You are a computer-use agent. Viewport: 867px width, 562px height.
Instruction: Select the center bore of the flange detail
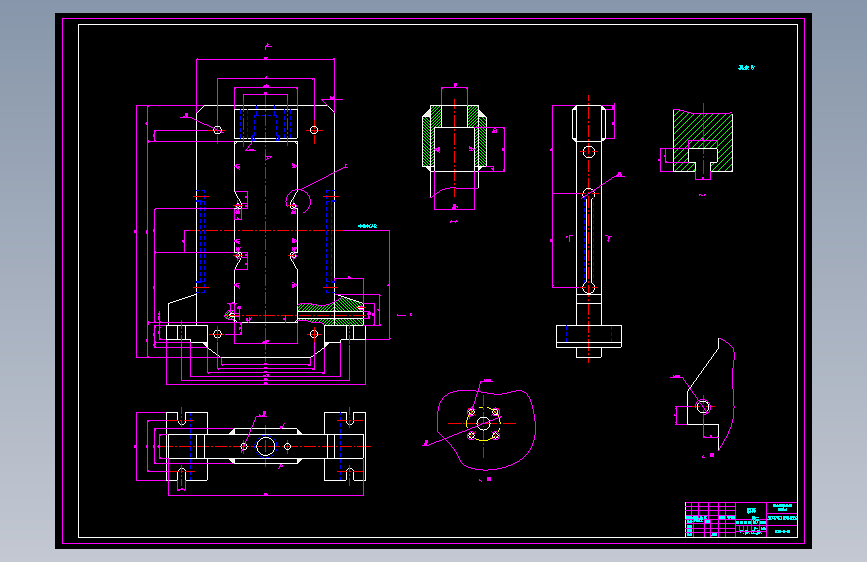tap(483, 424)
